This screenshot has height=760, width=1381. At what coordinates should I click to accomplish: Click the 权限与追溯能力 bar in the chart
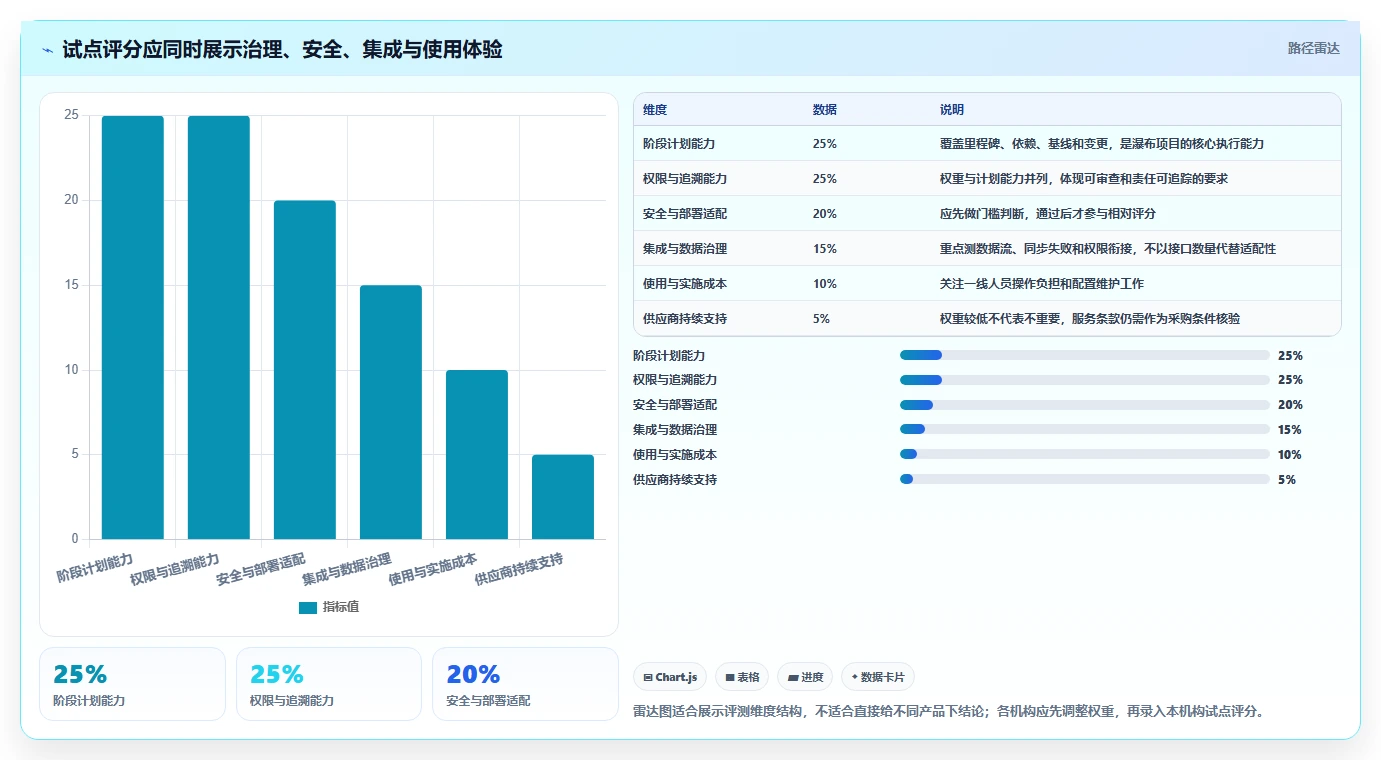219,327
